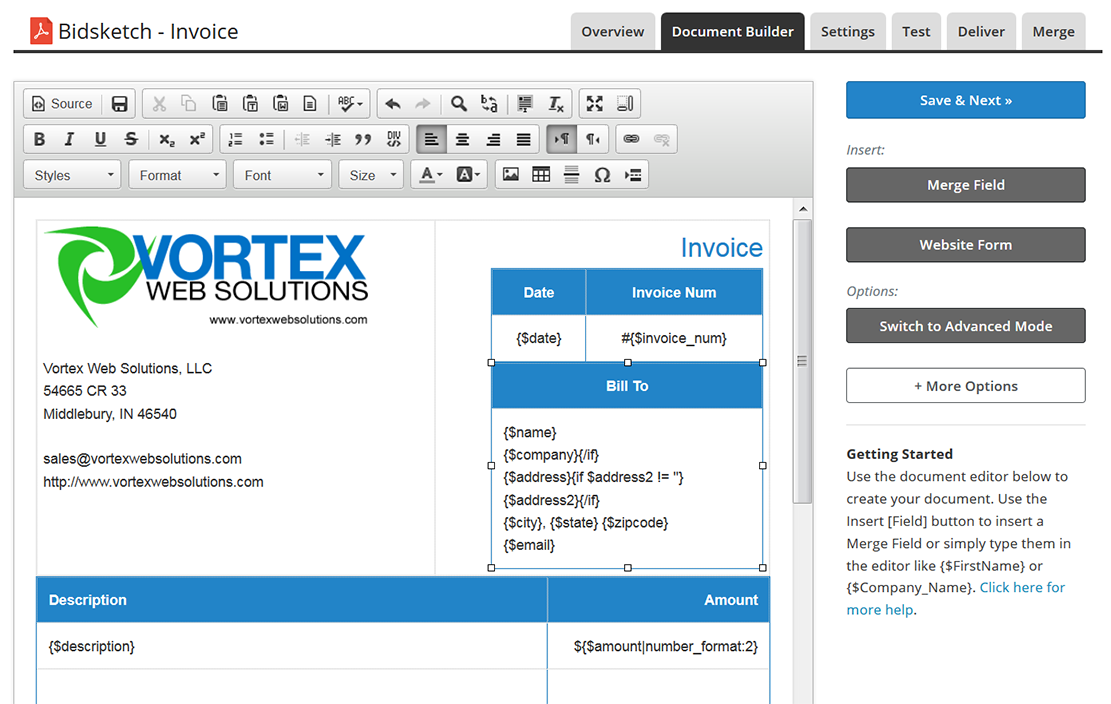
Task: Insert an image via the image icon
Action: 511,175
